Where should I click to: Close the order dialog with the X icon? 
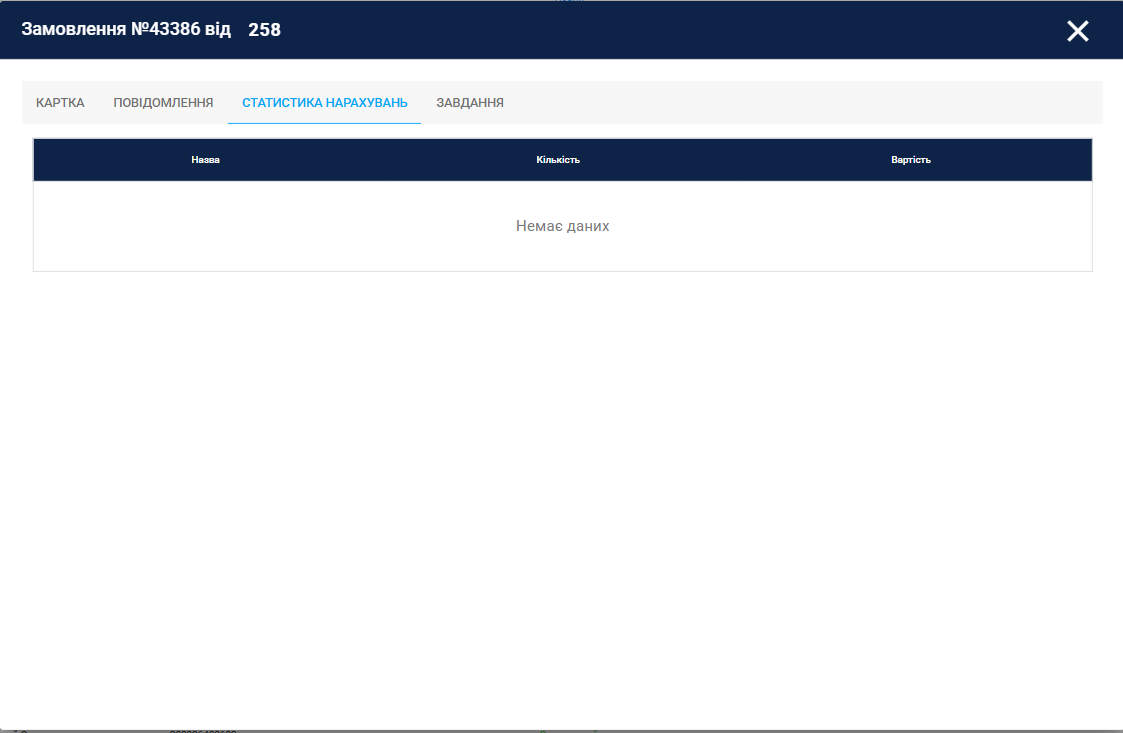[x=1077, y=31]
